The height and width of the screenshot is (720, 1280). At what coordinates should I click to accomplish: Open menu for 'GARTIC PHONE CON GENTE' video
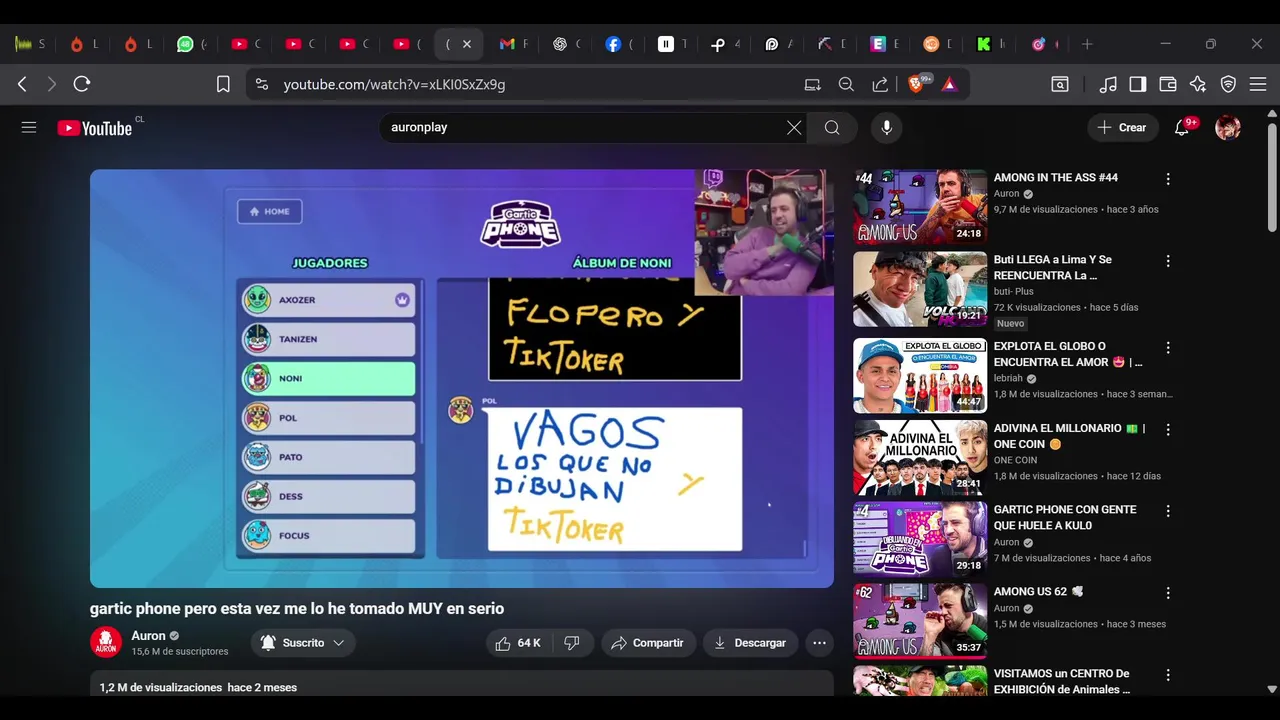point(1167,511)
